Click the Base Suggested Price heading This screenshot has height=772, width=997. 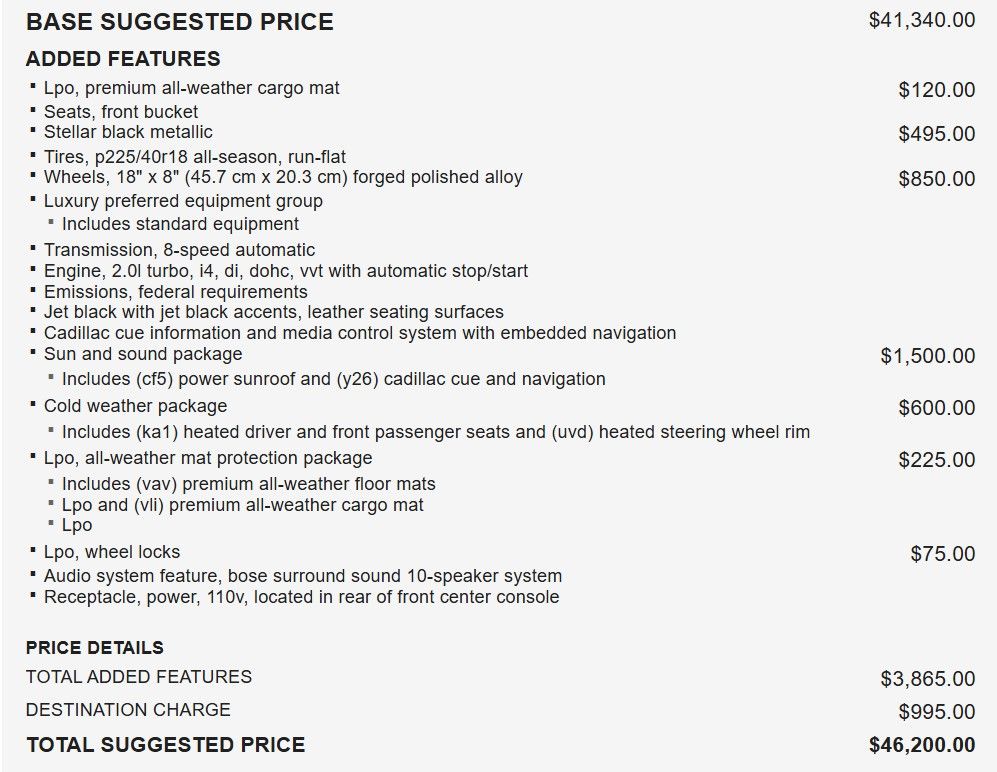click(x=180, y=22)
